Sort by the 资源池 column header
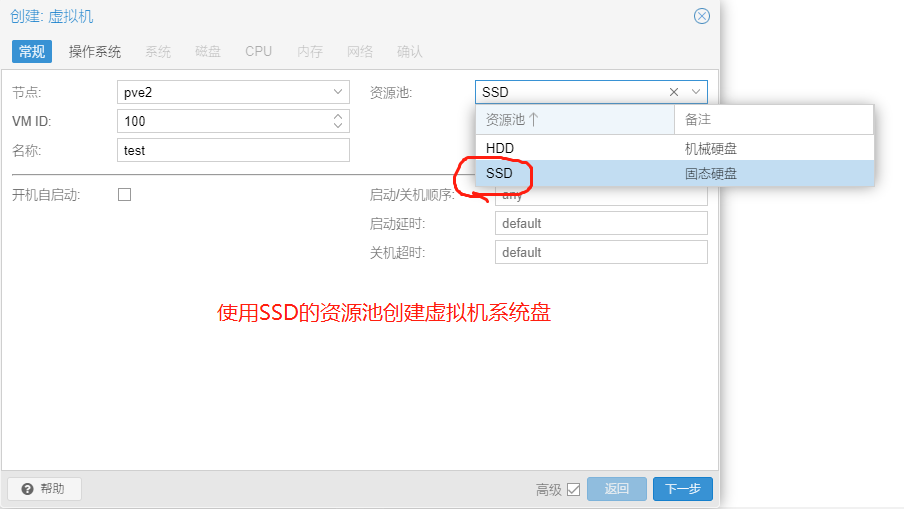The image size is (904, 509). (575, 119)
